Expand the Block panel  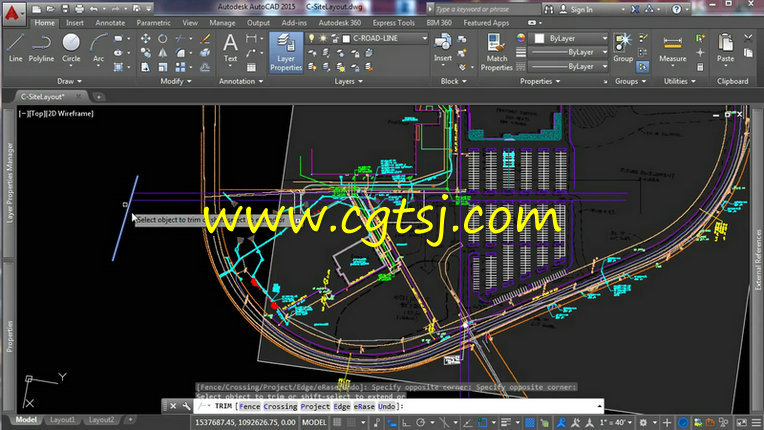pyautogui.click(x=453, y=81)
